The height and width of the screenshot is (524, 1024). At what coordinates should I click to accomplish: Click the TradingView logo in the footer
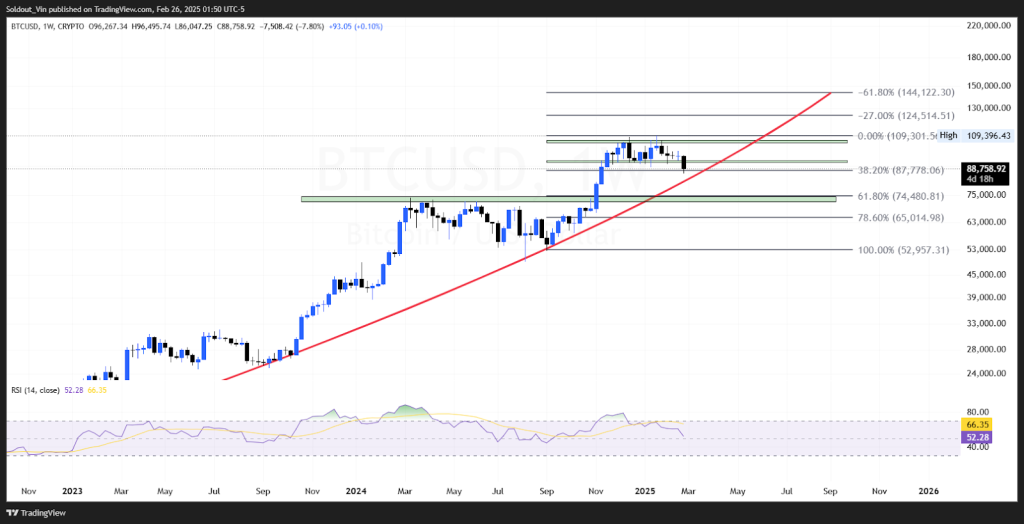tap(40, 510)
